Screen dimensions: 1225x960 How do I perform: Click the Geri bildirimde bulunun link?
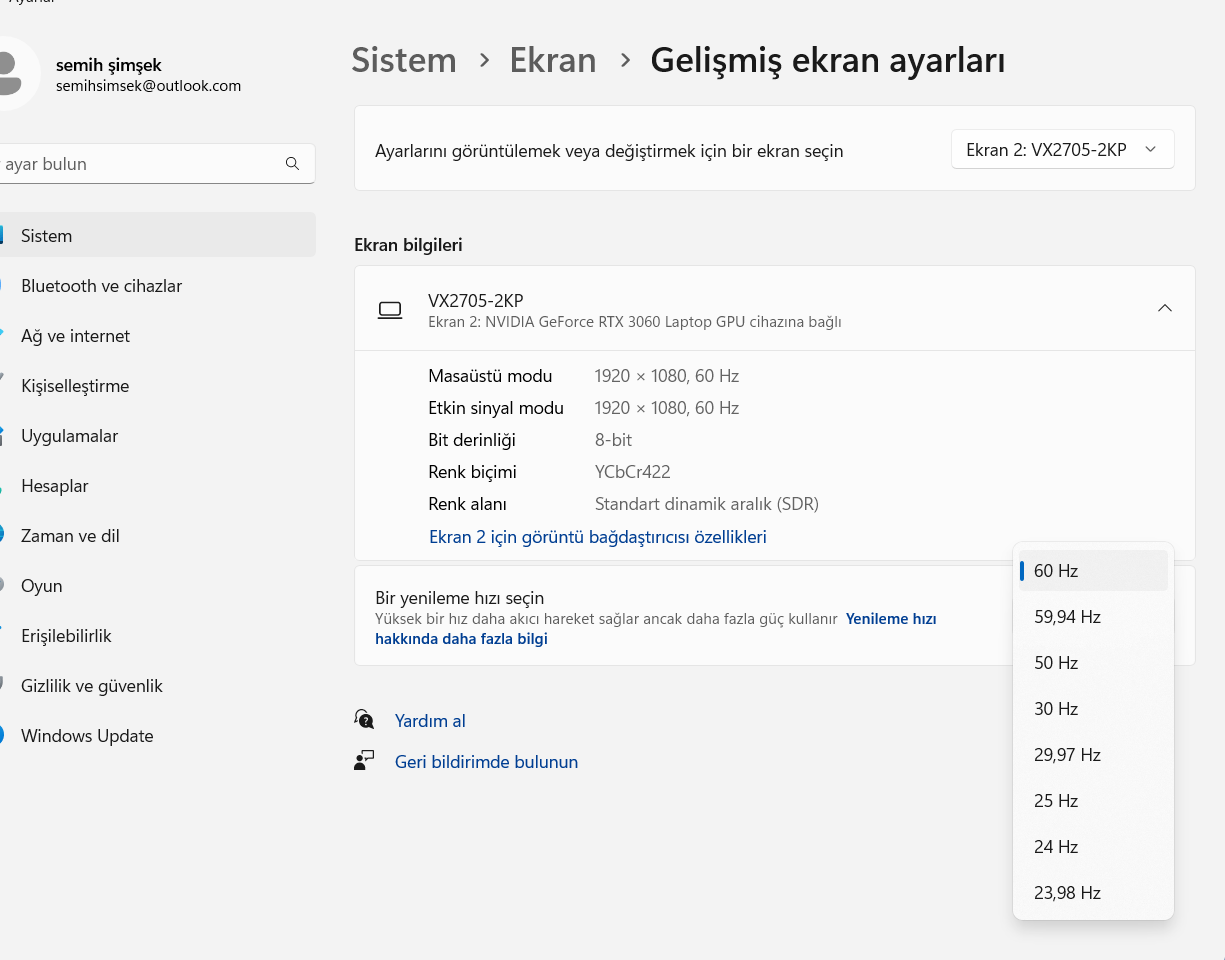(x=486, y=762)
